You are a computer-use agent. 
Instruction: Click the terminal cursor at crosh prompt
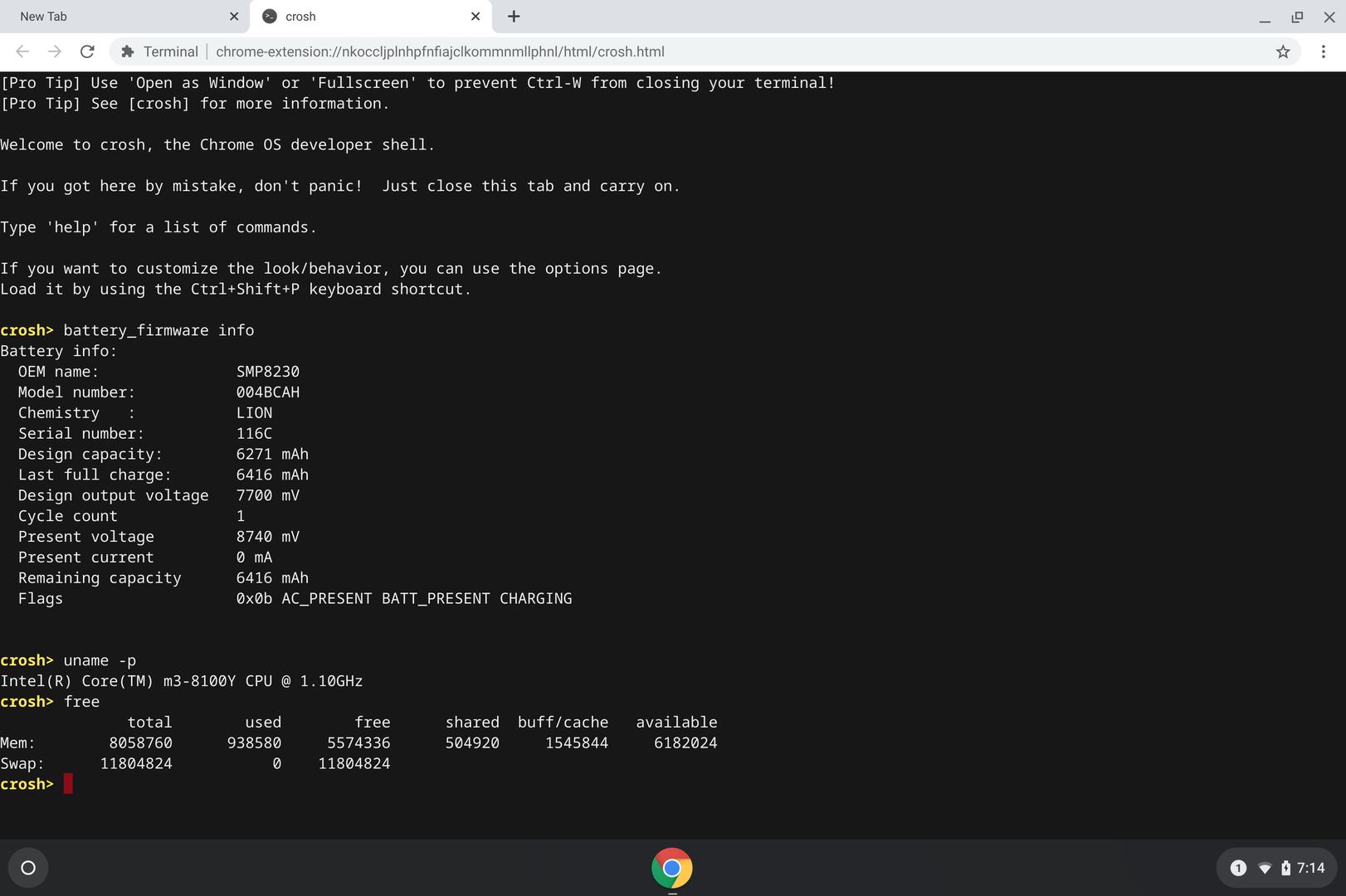(x=68, y=784)
